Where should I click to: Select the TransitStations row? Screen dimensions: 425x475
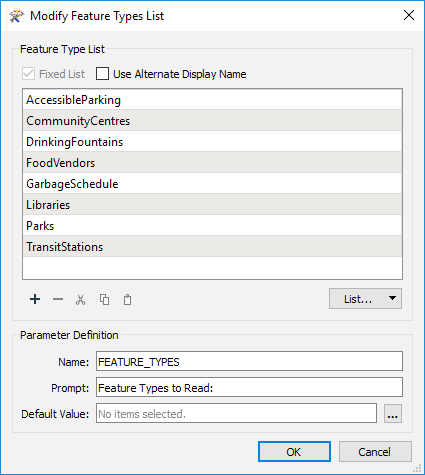click(212, 247)
